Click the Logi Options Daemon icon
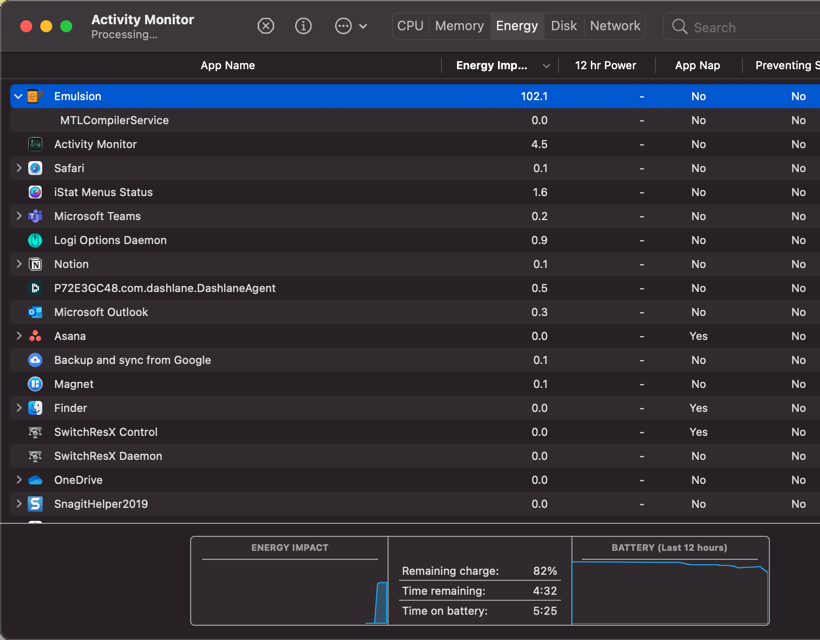This screenshot has height=640, width=820. 35,241
